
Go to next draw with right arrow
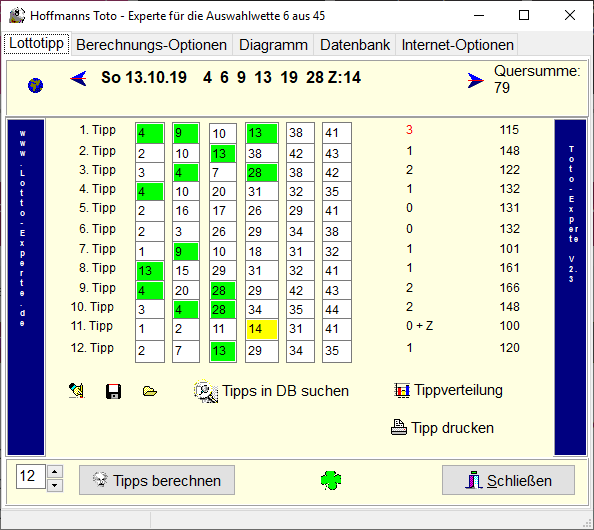(475, 80)
